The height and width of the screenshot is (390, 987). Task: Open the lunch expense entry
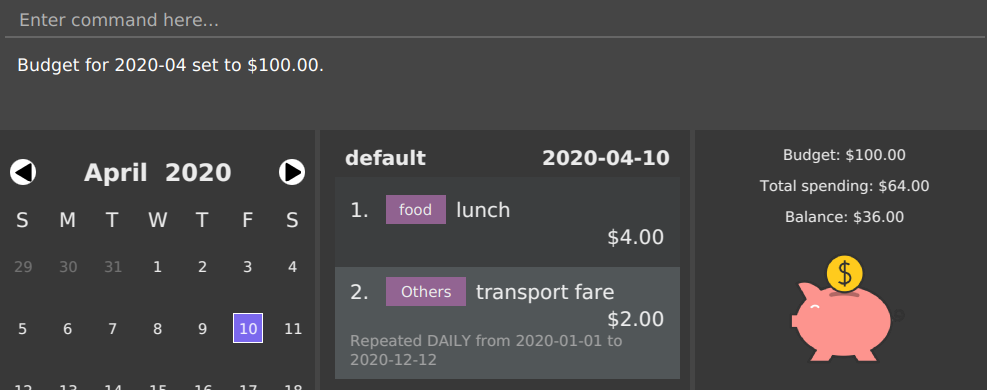click(507, 222)
